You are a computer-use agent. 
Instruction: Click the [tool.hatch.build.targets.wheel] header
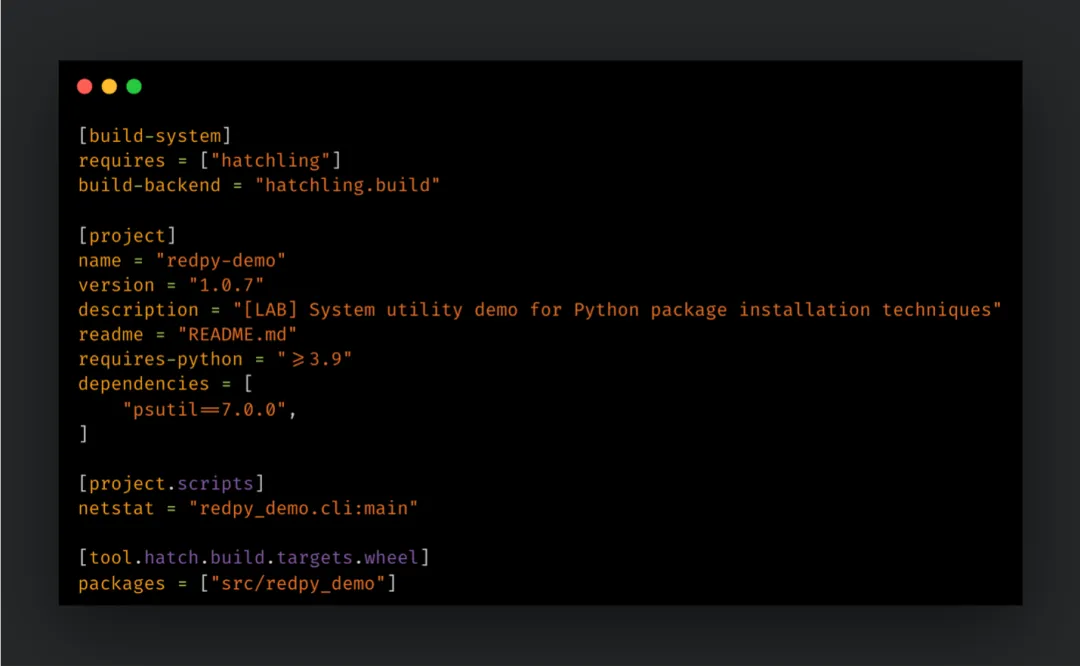pos(254,557)
